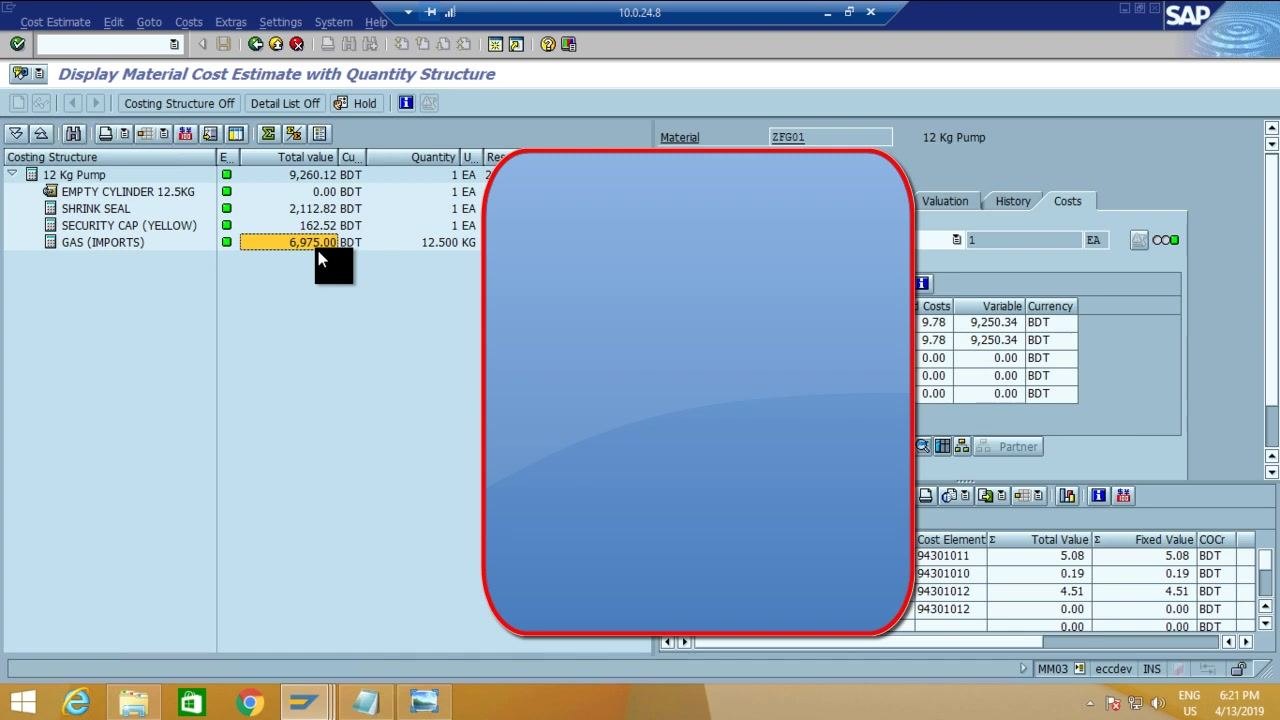The image size is (1280, 720).
Task: Click the Details magnifier icon near Partner
Action: point(923,447)
